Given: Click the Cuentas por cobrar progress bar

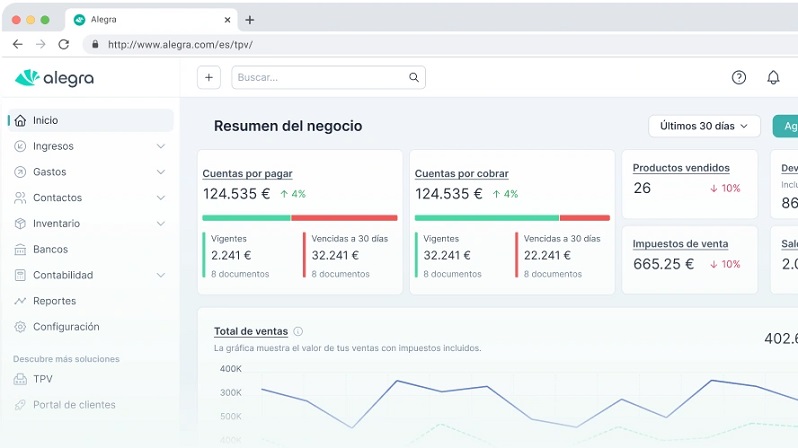Looking at the screenshot, I should tap(511, 217).
